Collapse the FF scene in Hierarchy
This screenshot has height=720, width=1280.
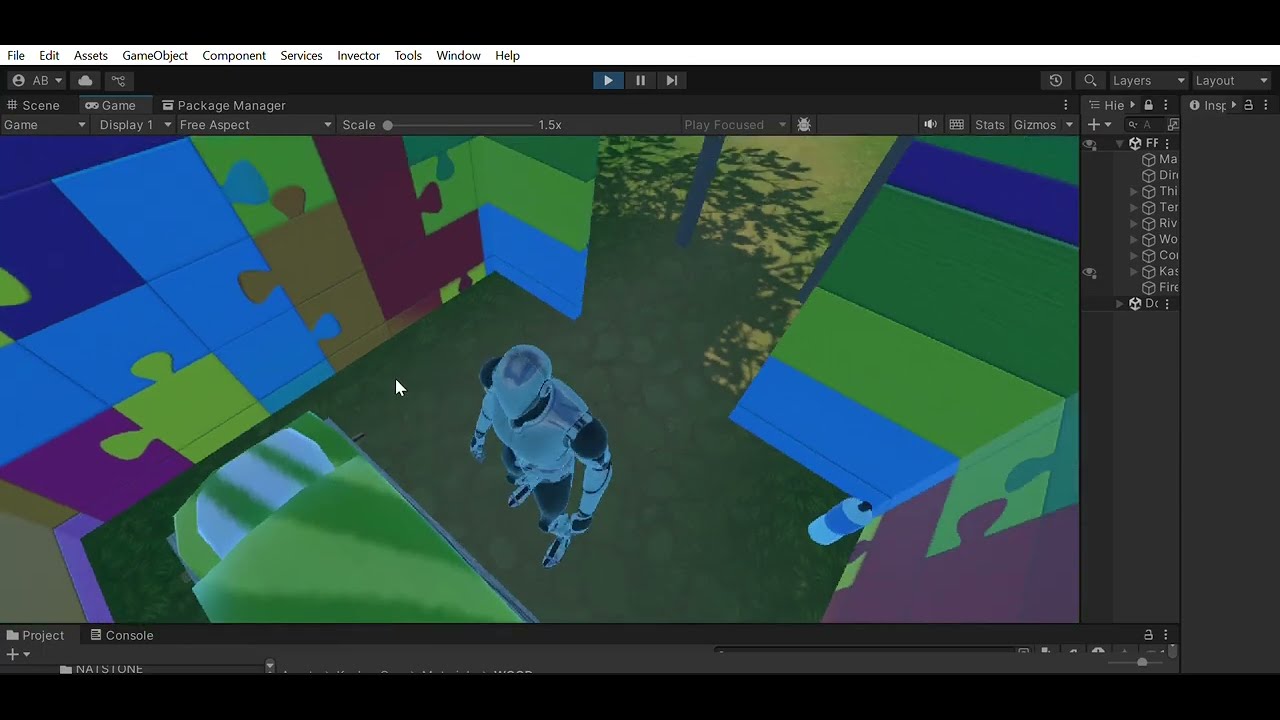tap(1120, 144)
